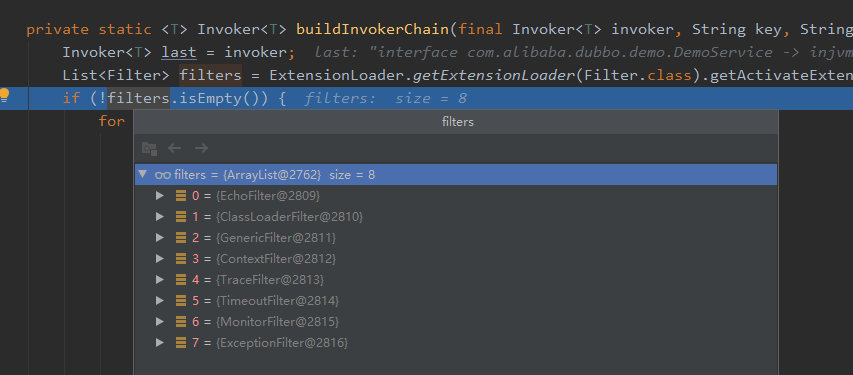Click the yellow intention lightbulb icon
This screenshot has height=375, width=853.
click(x=4, y=96)
